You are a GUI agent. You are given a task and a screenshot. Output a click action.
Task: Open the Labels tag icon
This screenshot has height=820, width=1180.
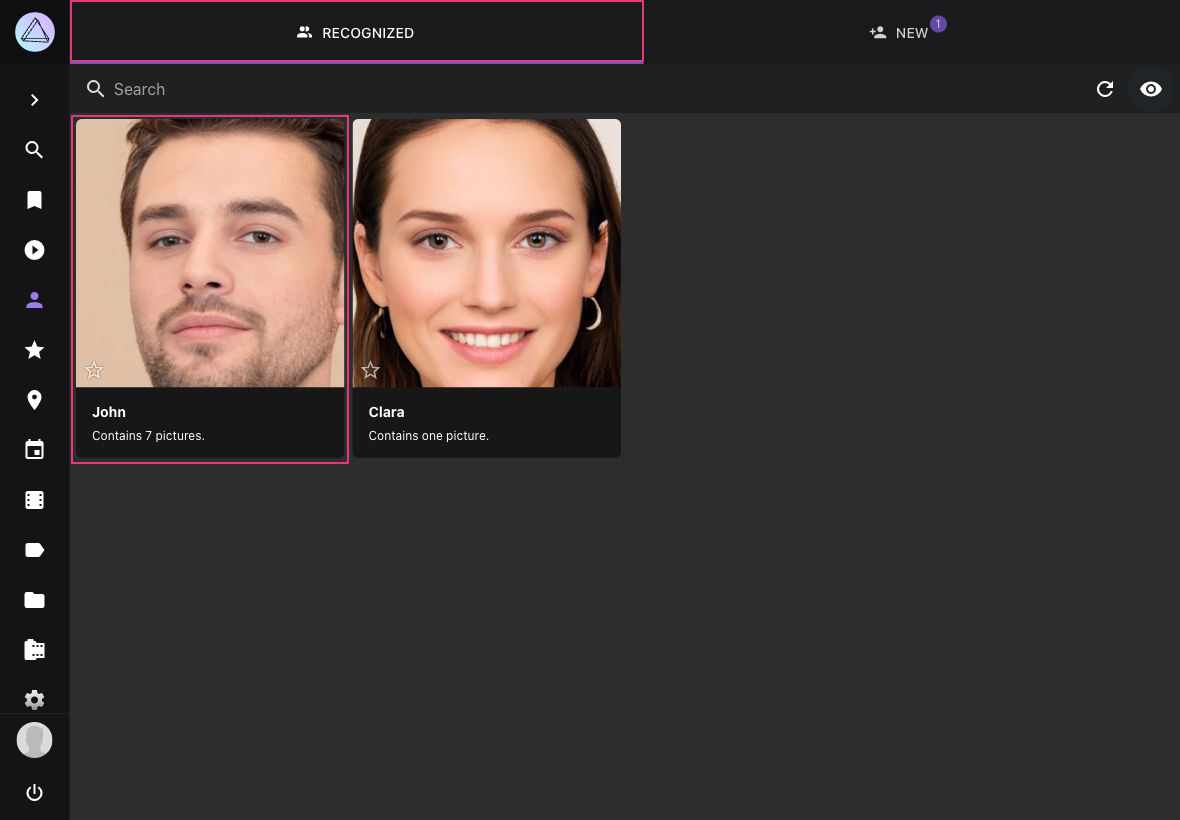[x=35, y=550]
